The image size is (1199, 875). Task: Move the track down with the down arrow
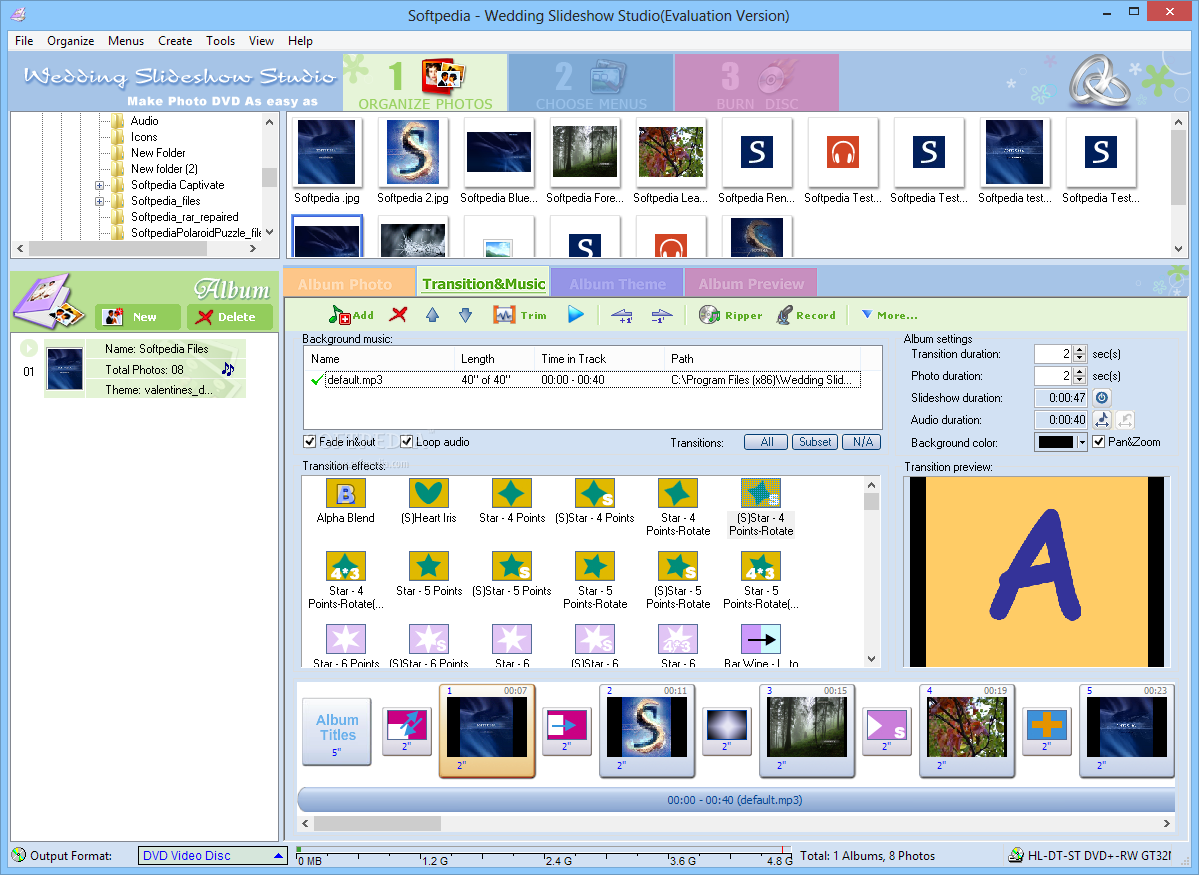465,314
